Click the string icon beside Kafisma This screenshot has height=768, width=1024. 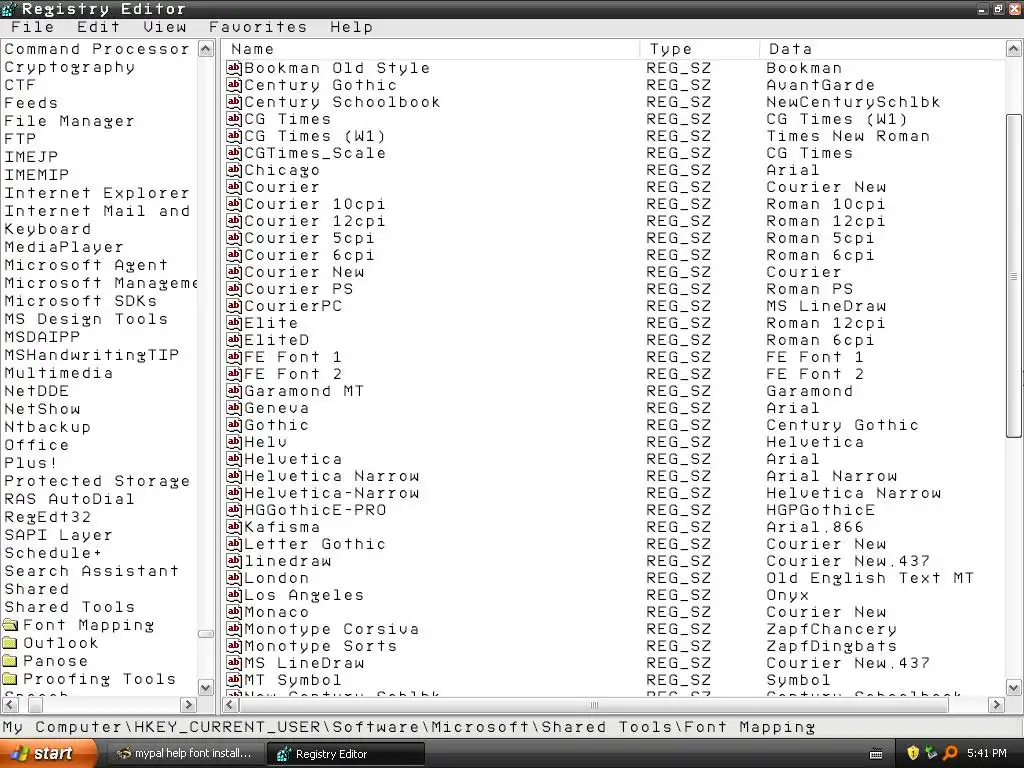234,526
